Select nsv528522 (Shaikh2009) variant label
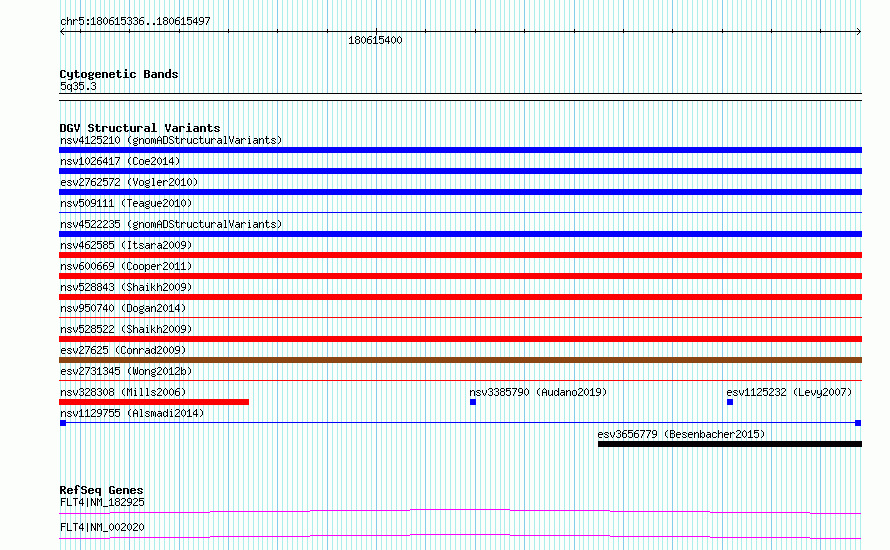890x550 pixels. click(126, 329)
